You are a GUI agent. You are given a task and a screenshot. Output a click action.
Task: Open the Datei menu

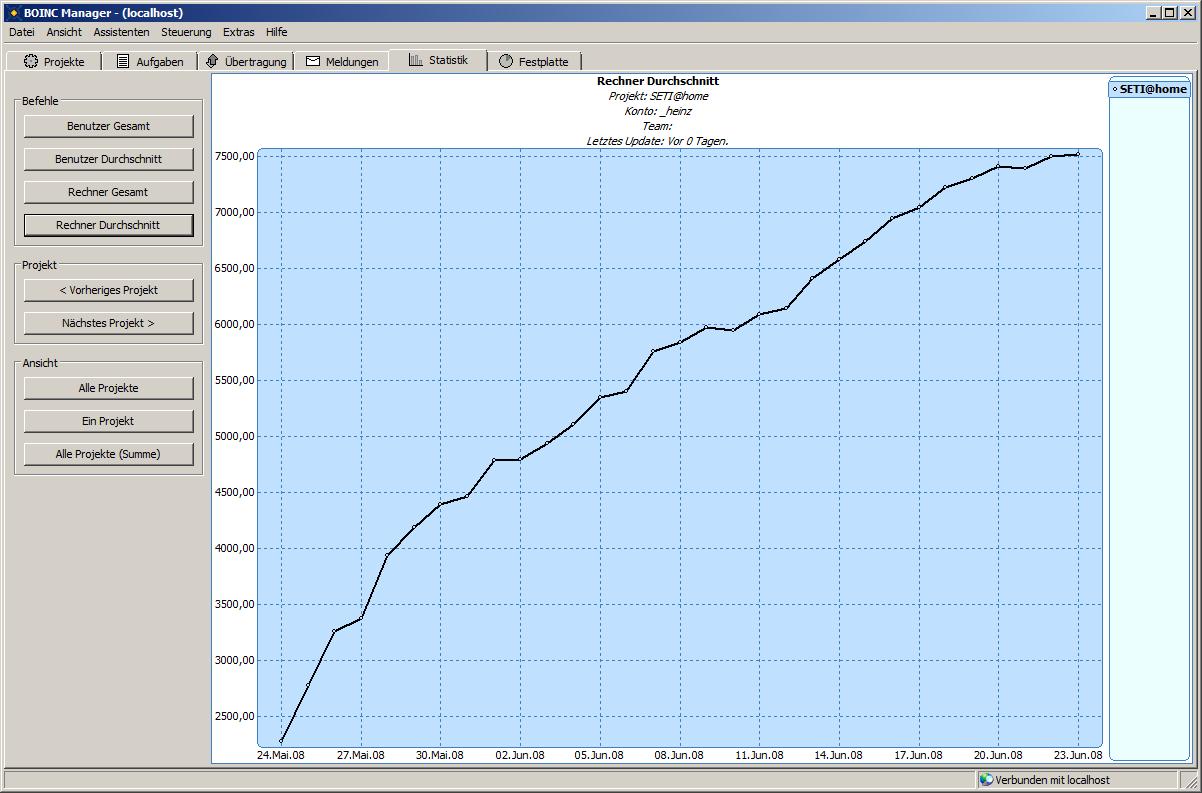pyautogui.click(x=22, y=32)
